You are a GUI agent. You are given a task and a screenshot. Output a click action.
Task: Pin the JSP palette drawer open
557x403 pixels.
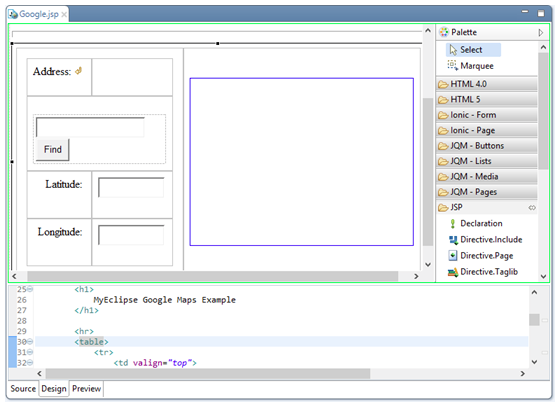(x=532, y=208)
